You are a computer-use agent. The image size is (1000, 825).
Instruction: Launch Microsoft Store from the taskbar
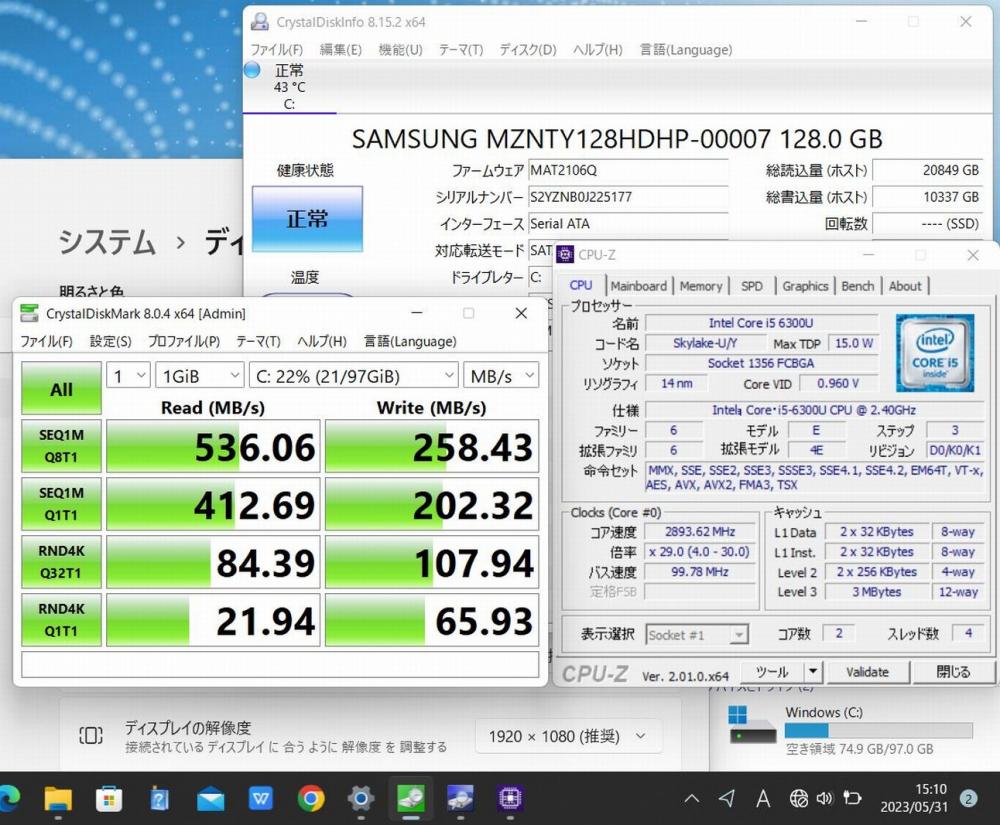[x=108, y=798]
